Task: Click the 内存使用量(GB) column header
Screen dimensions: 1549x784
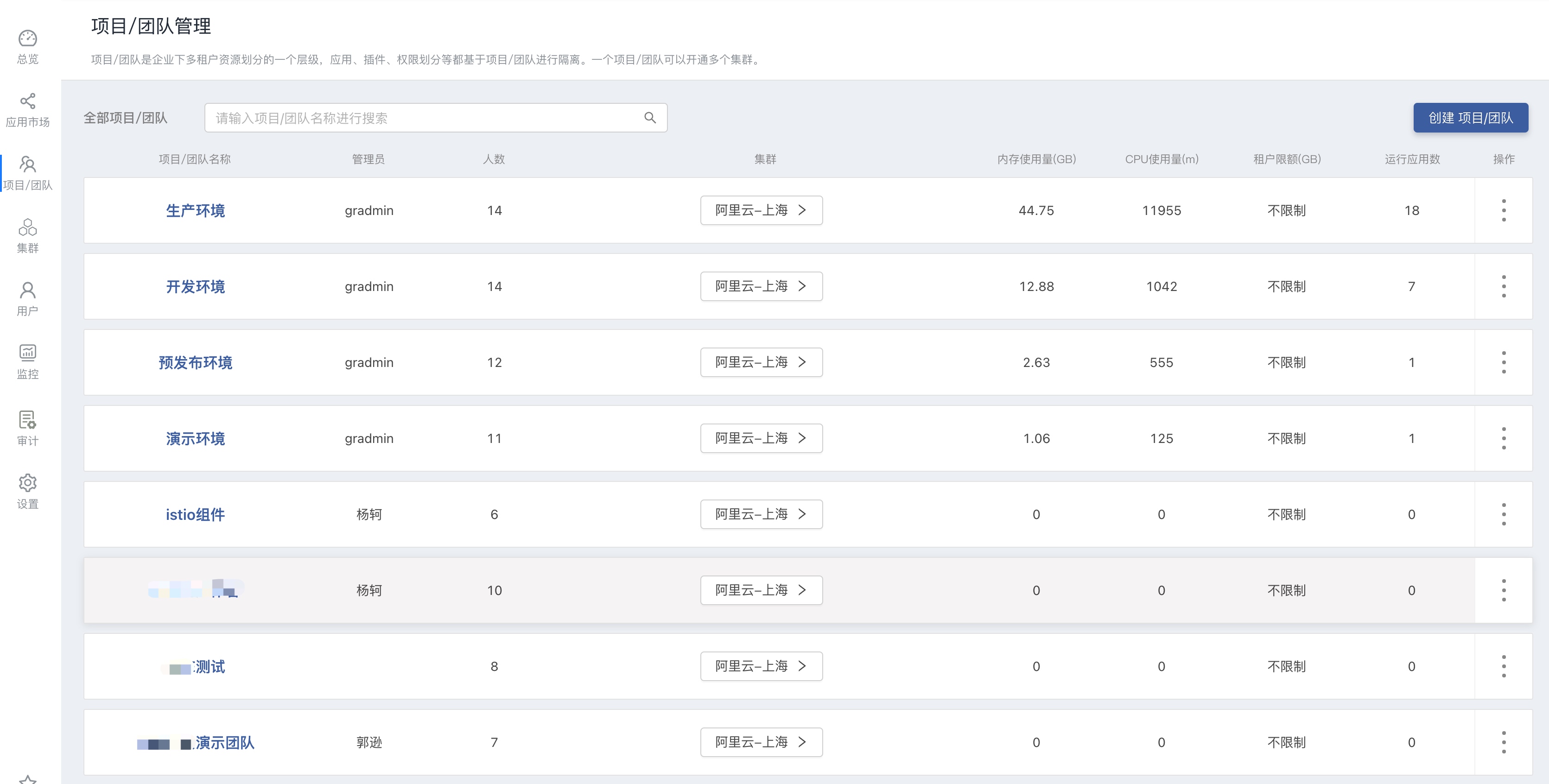Action: click(x=1037, y=159)
